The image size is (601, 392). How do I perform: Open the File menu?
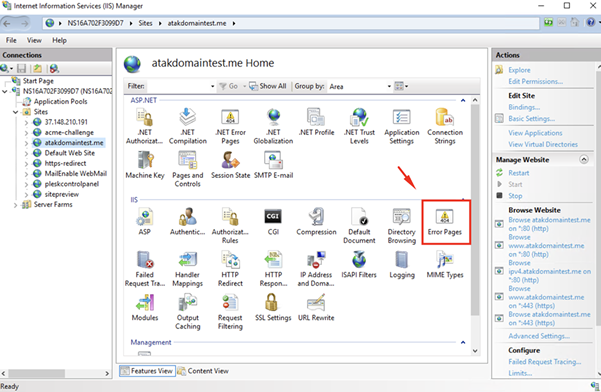pyautogui.click(x=11, y=40)
